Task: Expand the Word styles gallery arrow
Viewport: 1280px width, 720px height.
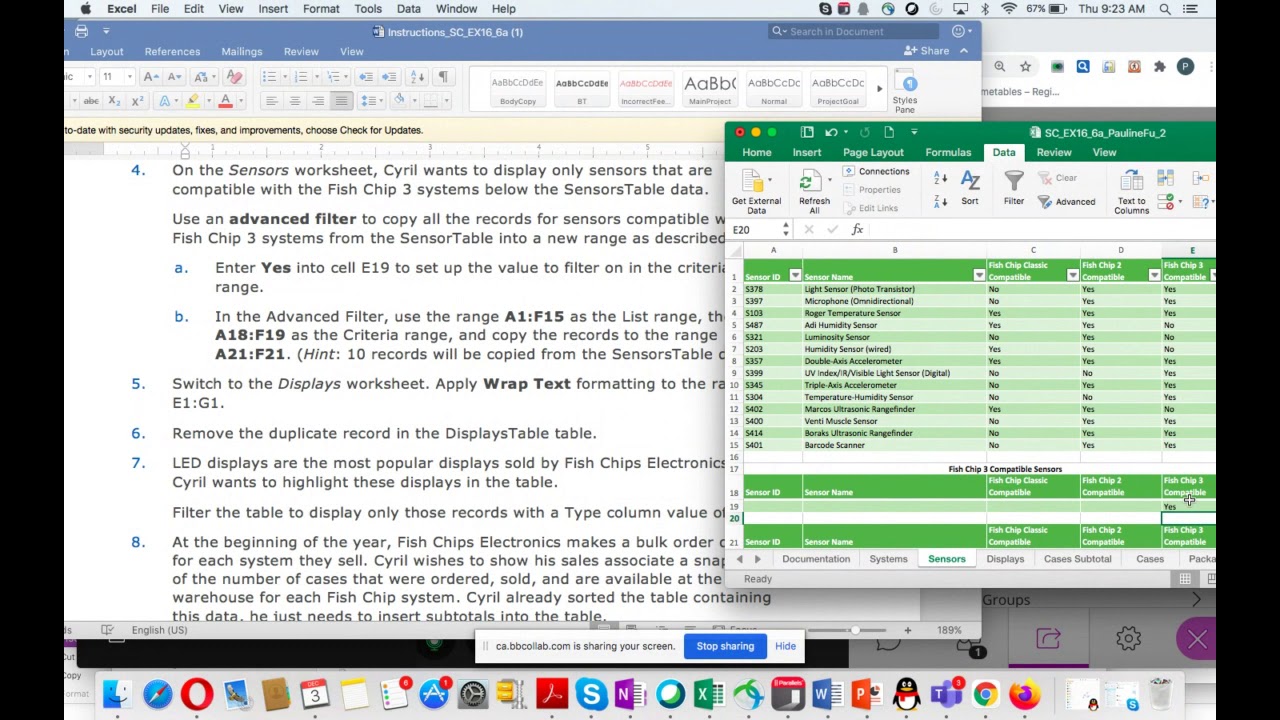Action: point(879,89)
